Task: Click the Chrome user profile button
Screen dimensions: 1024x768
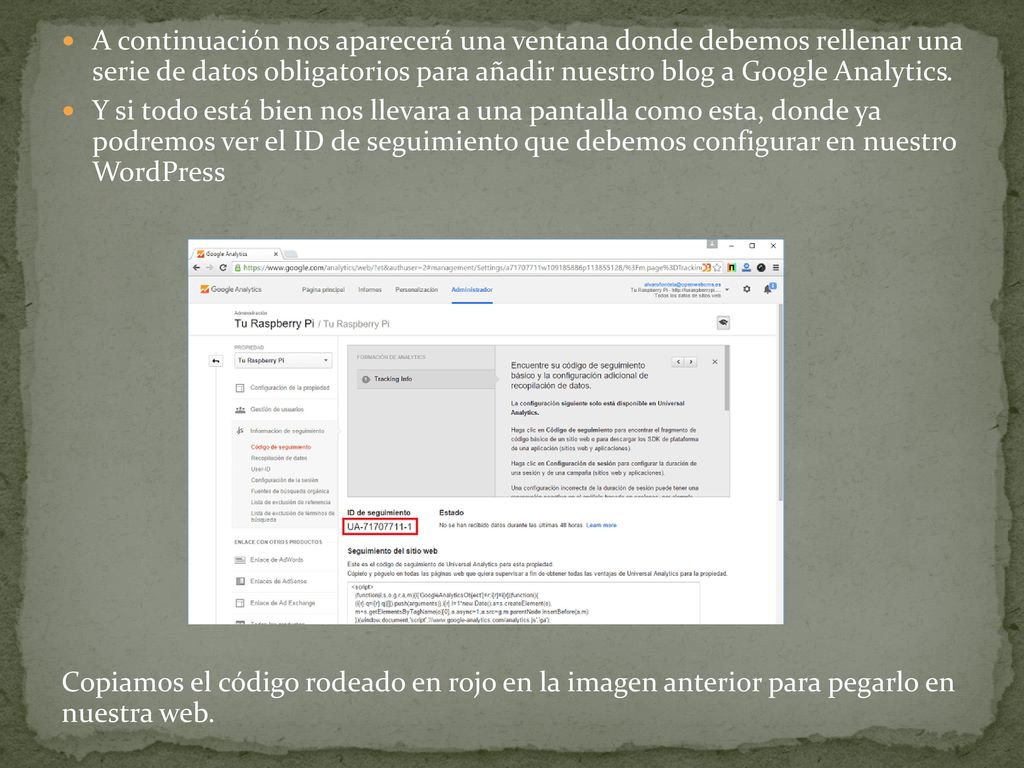Action: [712, 244]
